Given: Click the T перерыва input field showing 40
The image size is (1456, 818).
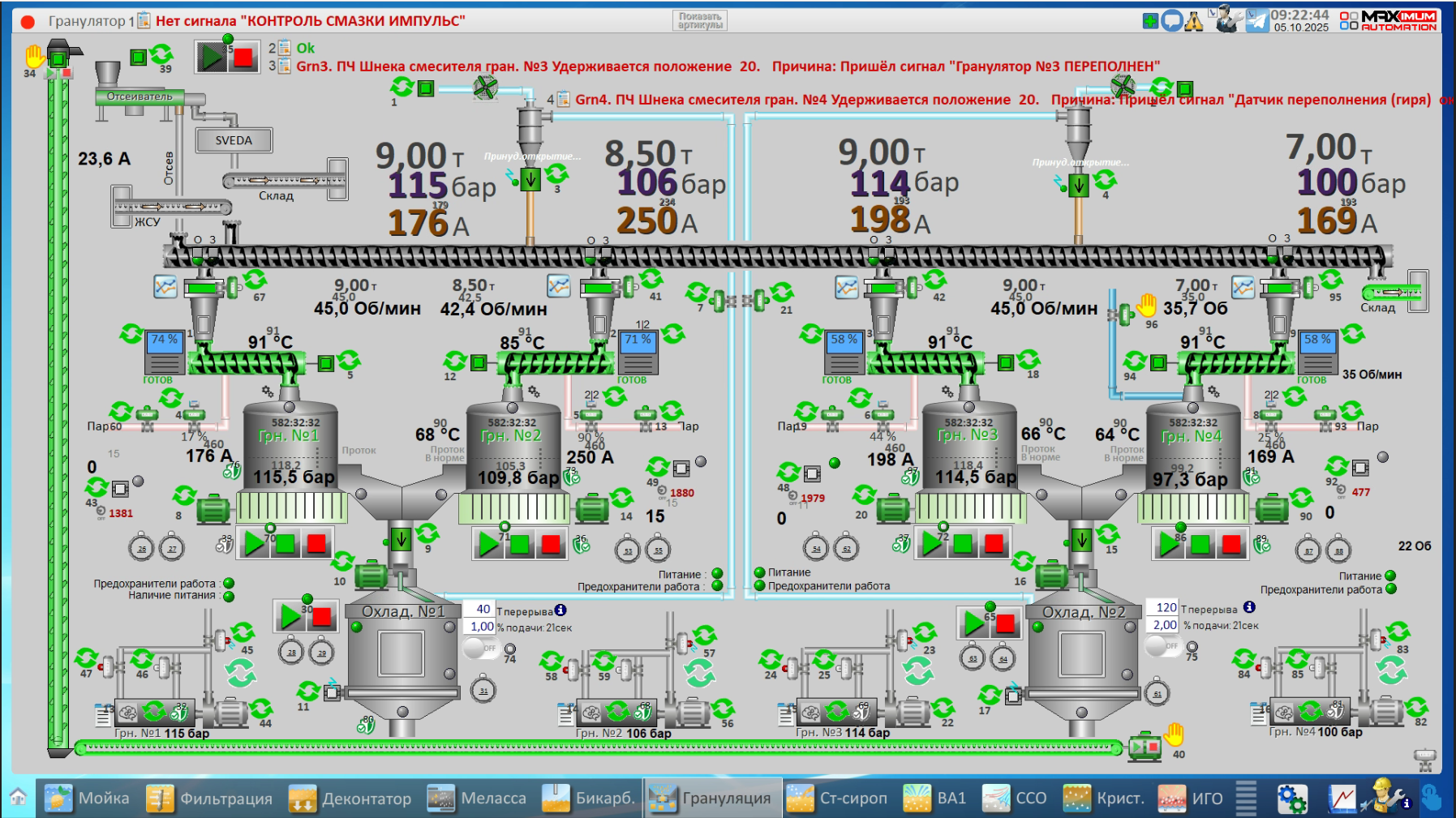Looking at the screenshot, I should click(479, 609).
